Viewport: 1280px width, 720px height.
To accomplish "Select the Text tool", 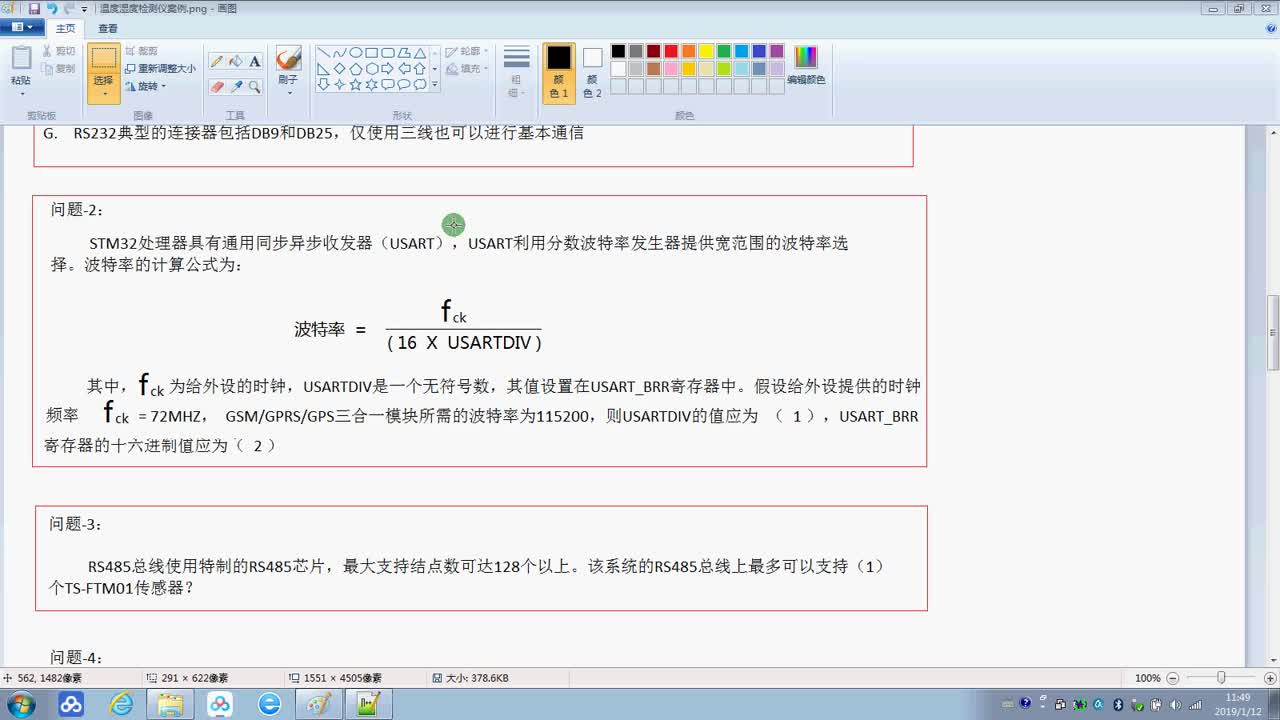I will click(255, 61).
